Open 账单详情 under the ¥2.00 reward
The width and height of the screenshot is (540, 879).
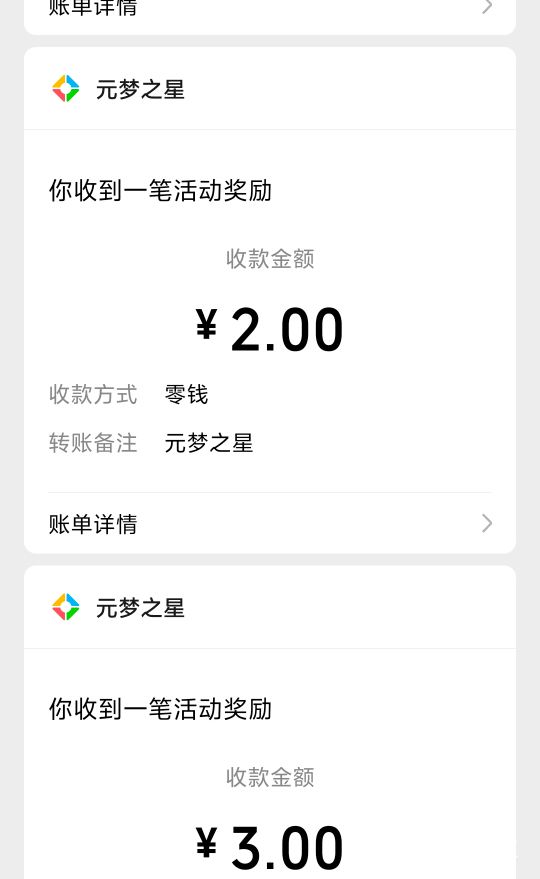coord(270,524)
